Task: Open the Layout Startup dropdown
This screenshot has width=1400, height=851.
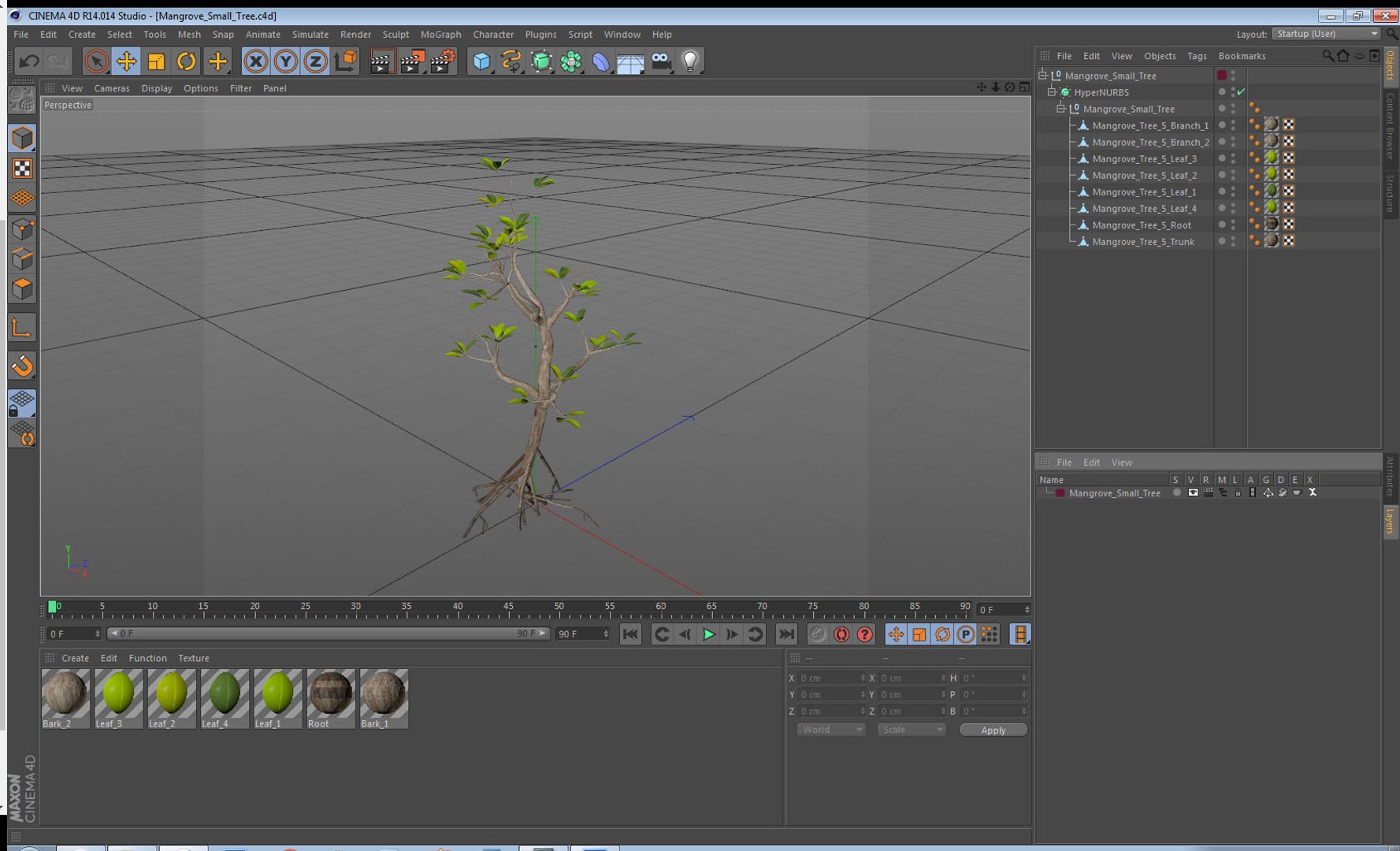Action: point(1326,34)
